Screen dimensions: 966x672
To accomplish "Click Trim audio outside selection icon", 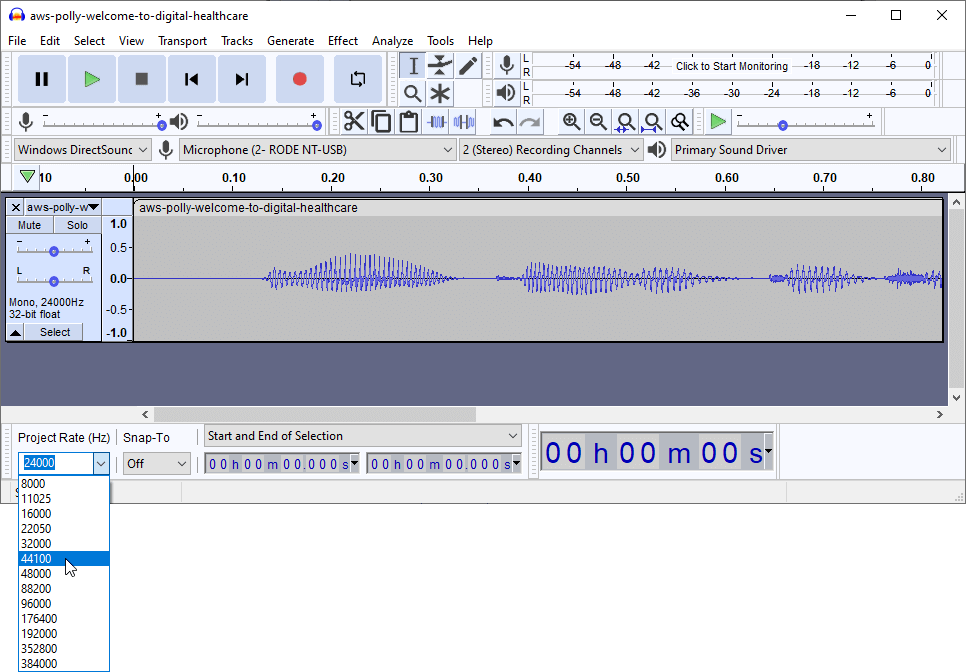I will pos(436,121).
